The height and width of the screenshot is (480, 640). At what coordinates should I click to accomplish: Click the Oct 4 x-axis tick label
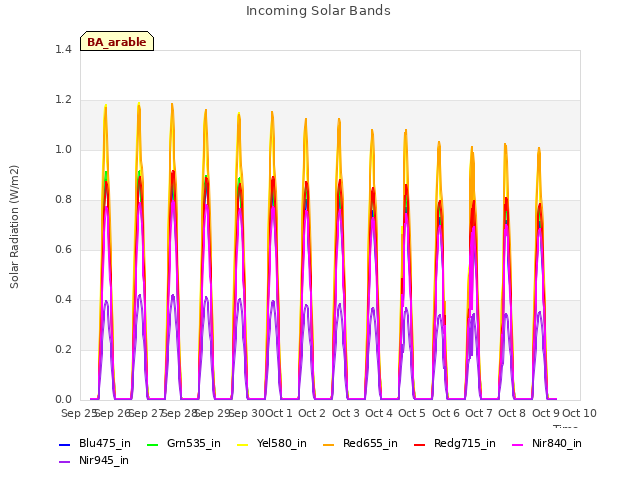379,413
